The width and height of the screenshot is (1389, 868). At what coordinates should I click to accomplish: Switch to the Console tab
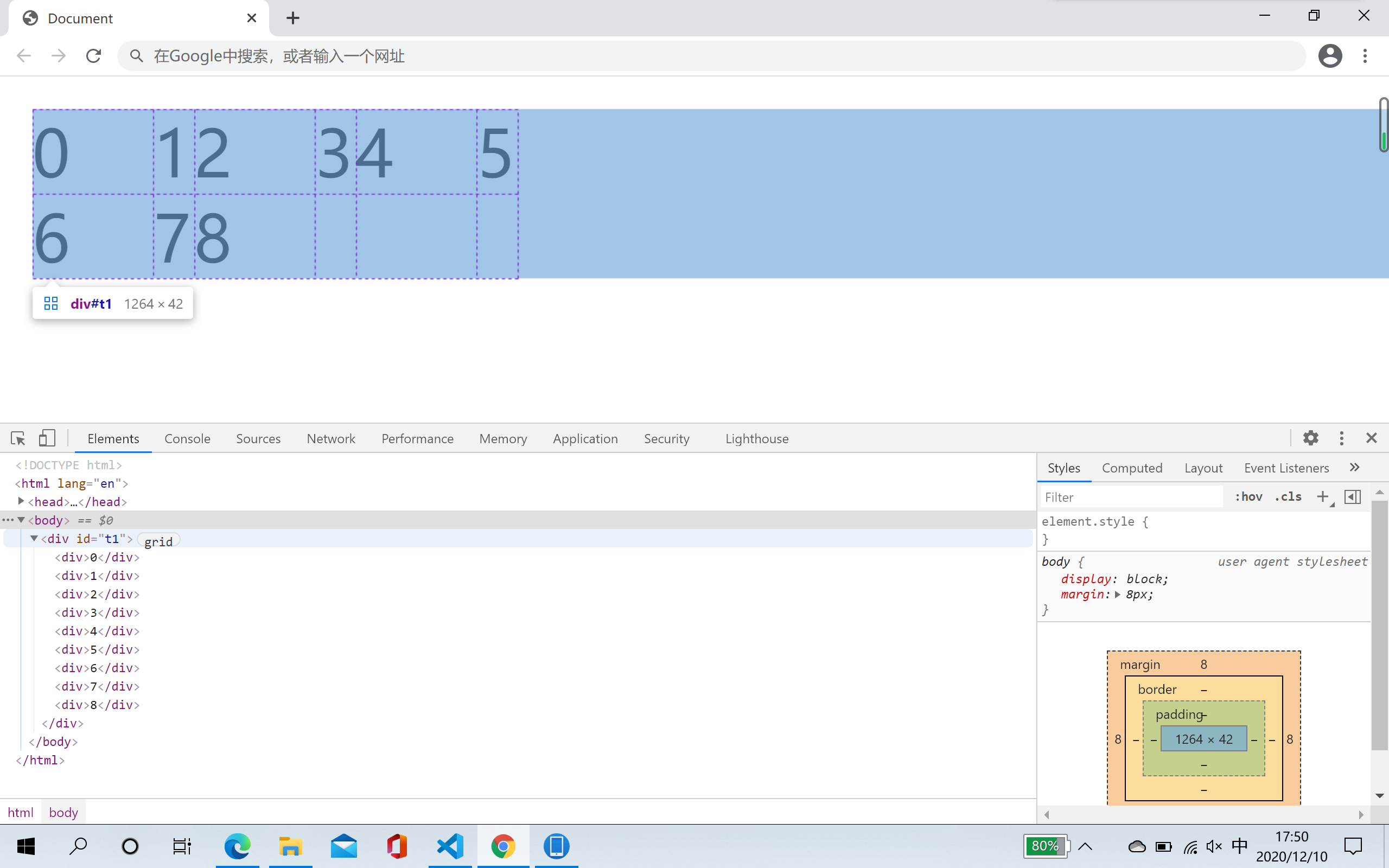tap(187, 438)
